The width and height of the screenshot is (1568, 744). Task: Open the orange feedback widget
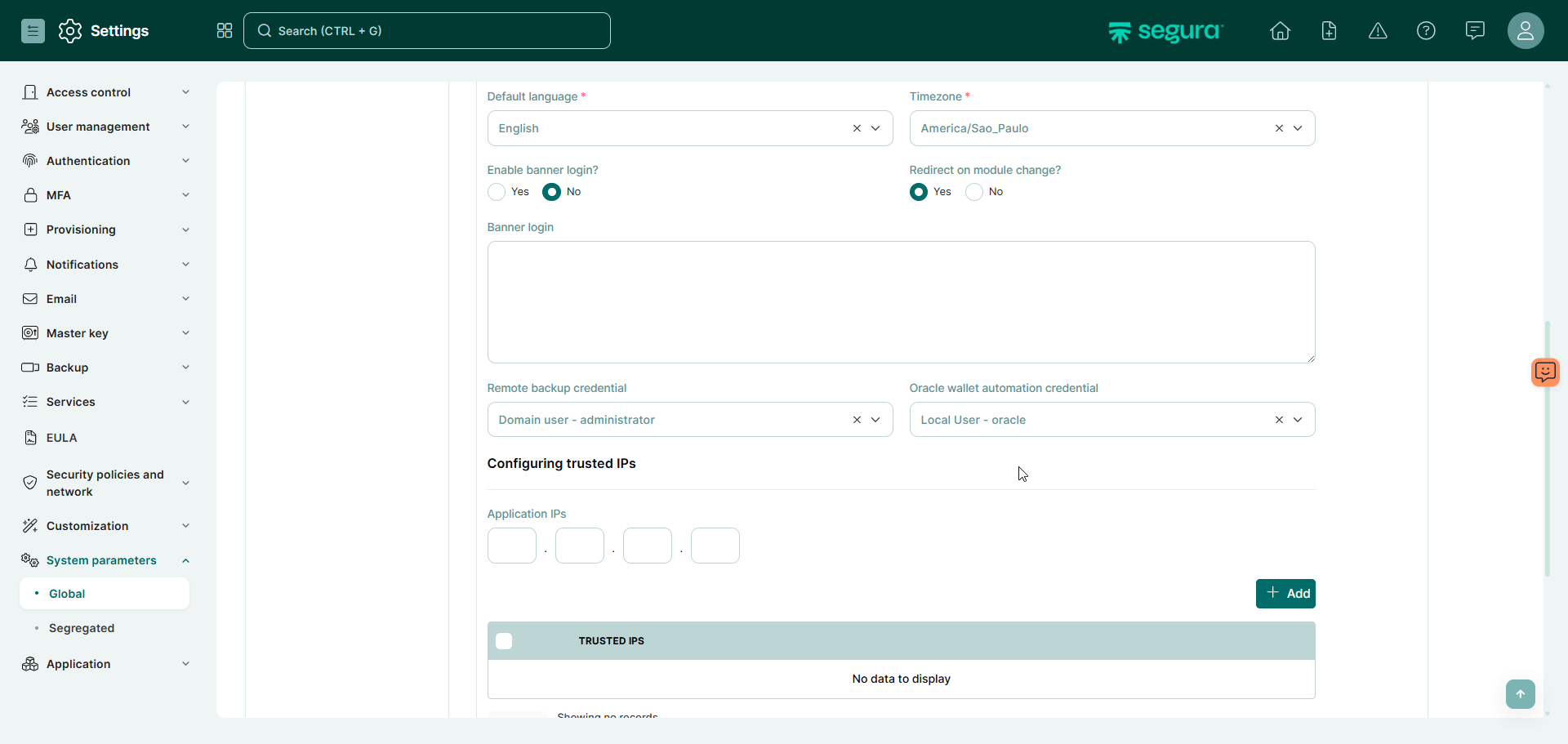pyautogui.click(x=1544, y=372)
